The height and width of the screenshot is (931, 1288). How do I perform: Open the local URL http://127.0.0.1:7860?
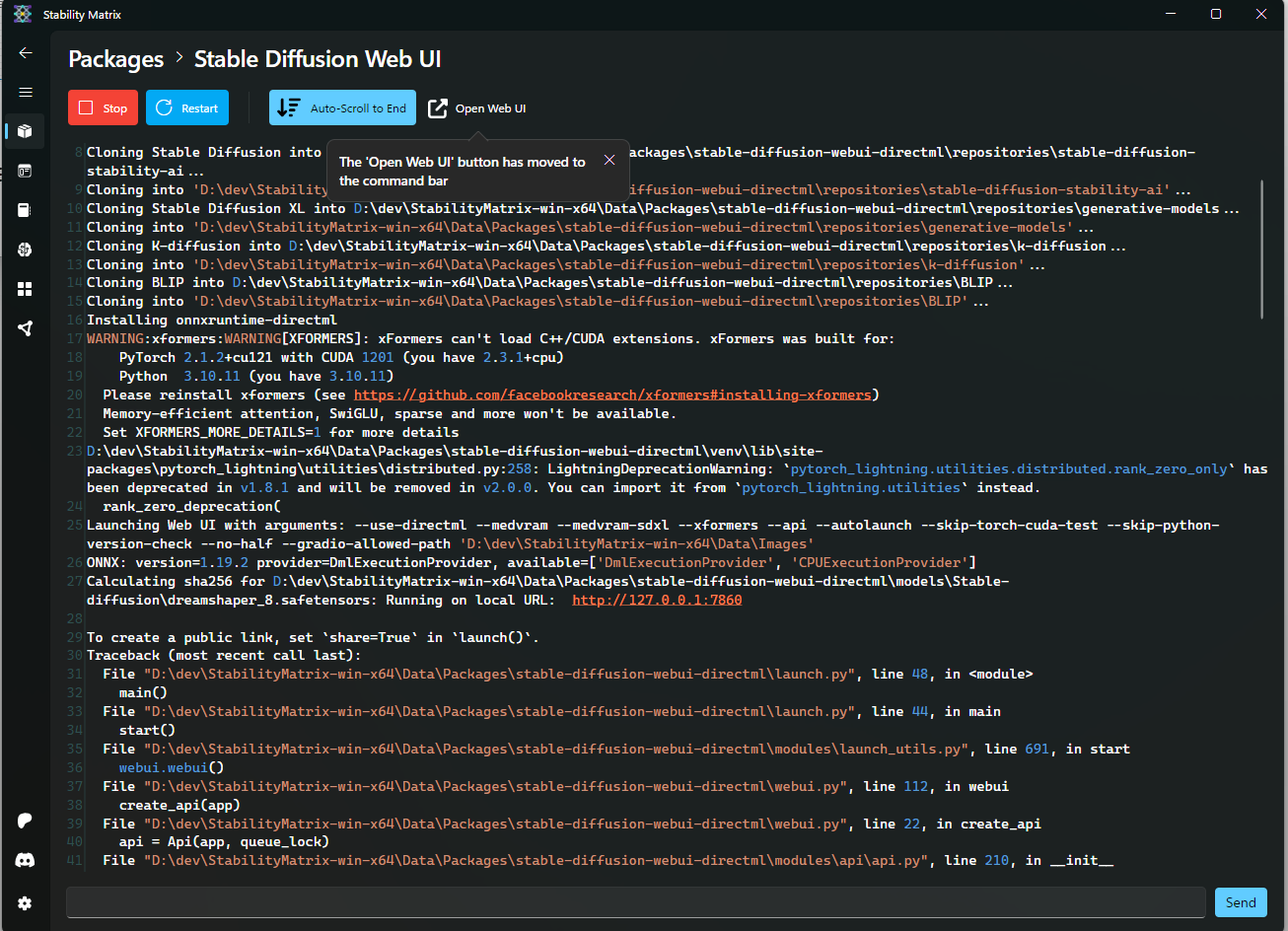click(657, 600)
